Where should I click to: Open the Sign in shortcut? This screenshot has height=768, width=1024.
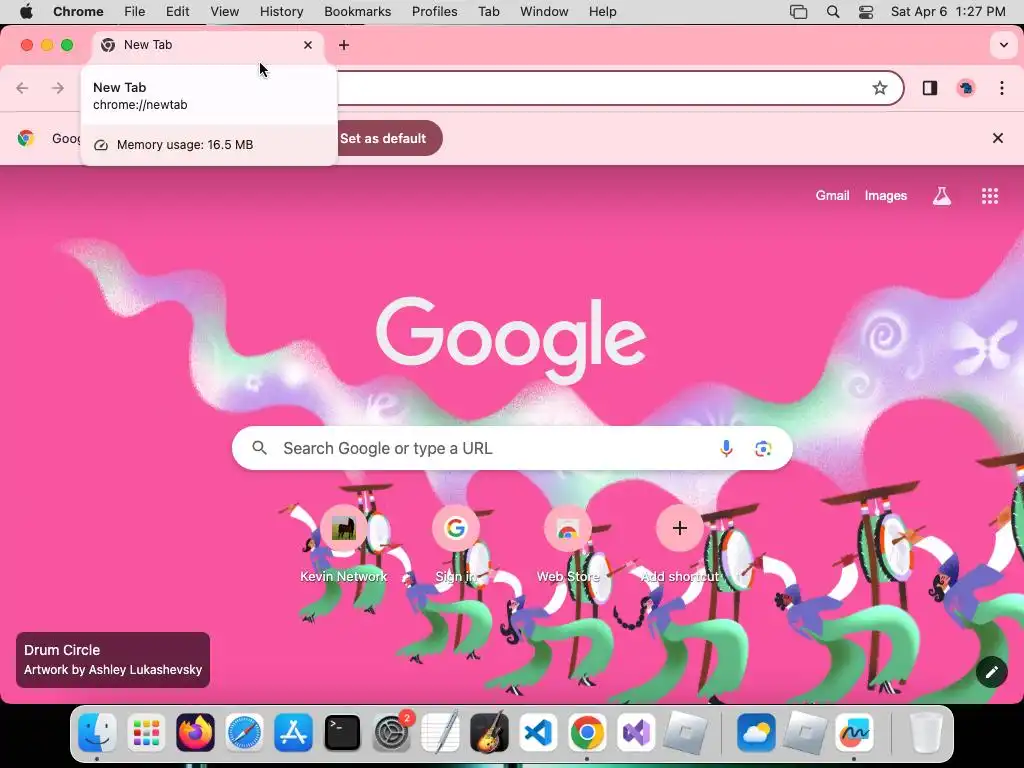tap(456, 543)
